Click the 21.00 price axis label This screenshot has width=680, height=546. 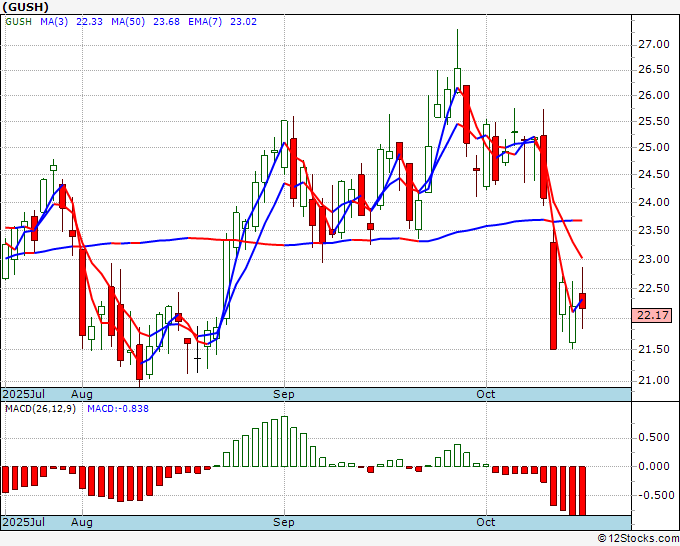point(653,380)
